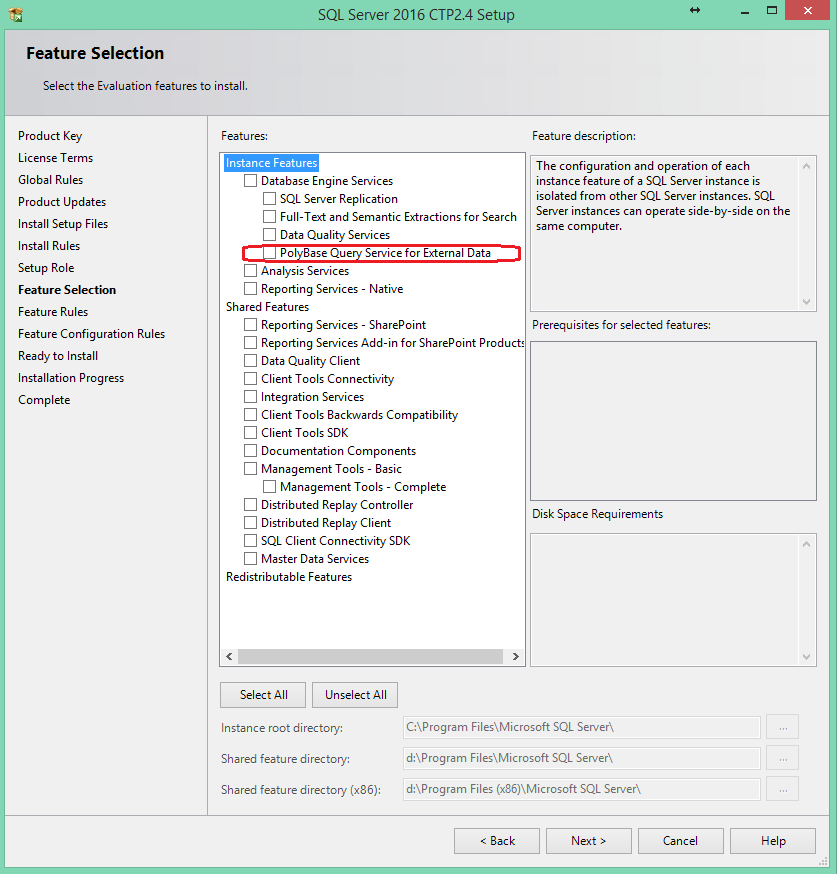The height and width of the screenshot is (874, 837).
Task: Click the Feature Selection step
Action: pyautogui.click(x=67, y=290)
